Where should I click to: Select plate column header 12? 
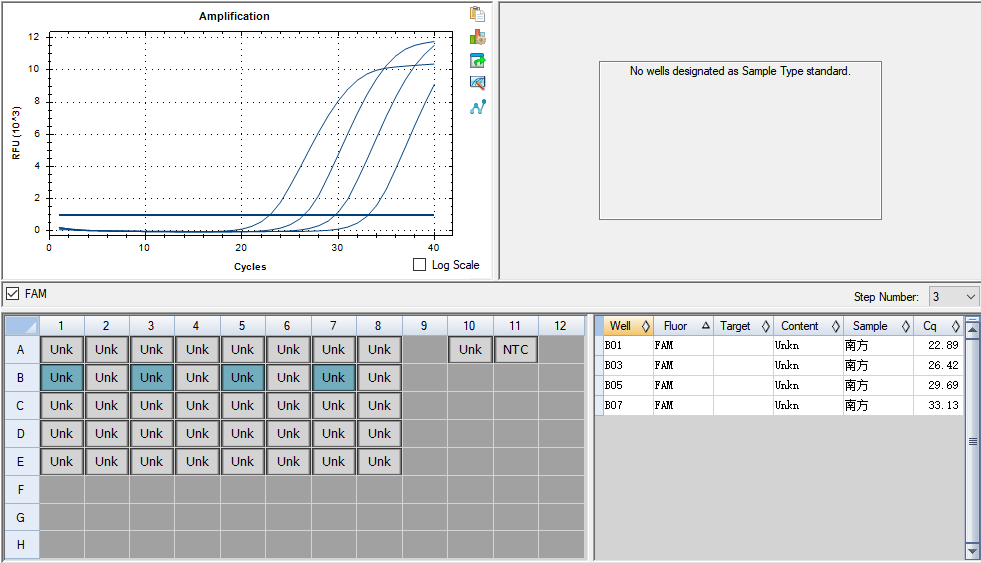coord(561,326)
